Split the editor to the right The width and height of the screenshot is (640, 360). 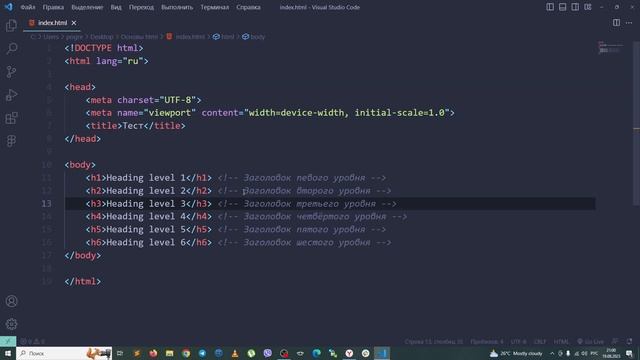(x=616, y=22)
